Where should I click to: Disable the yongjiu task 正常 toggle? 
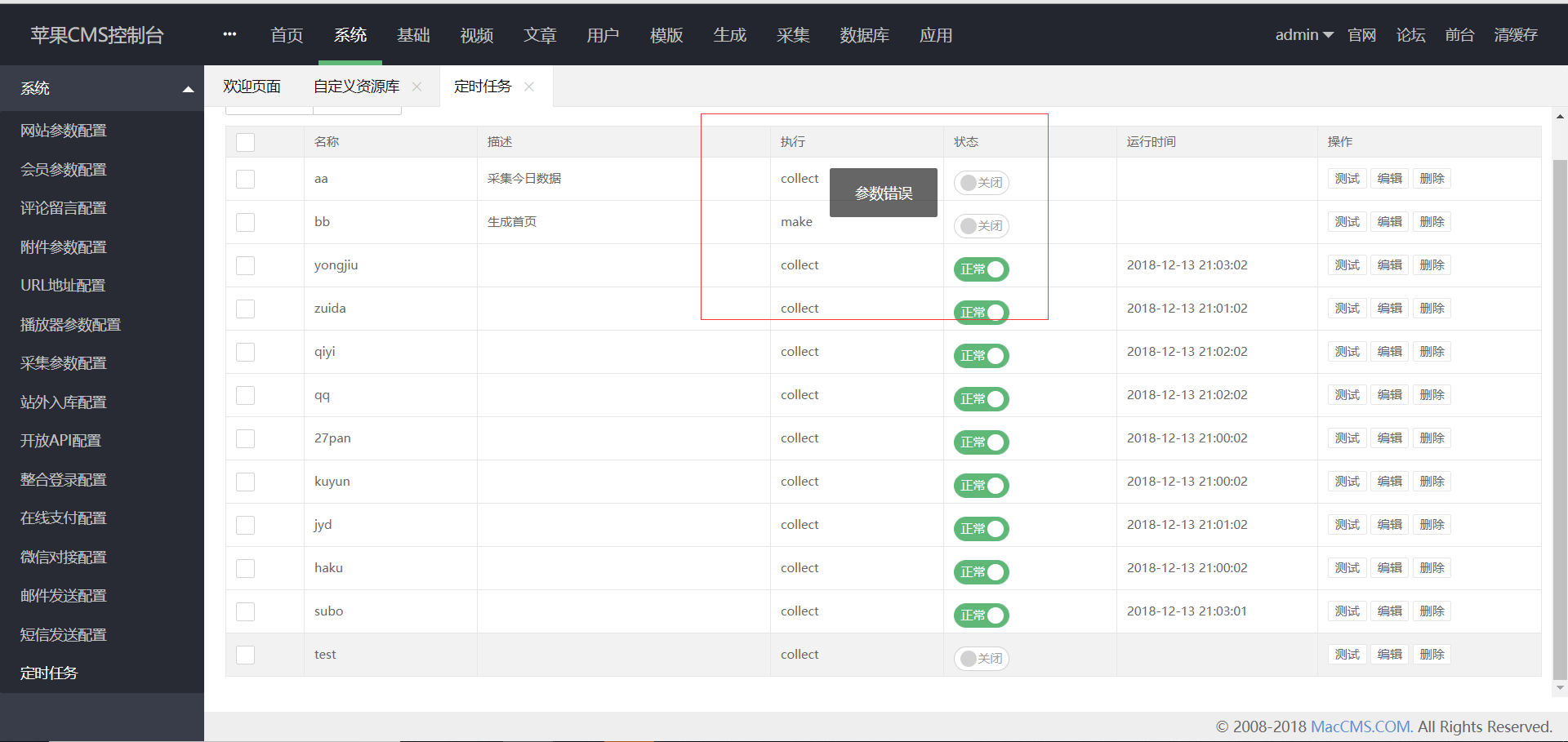(x=981, y=269)
